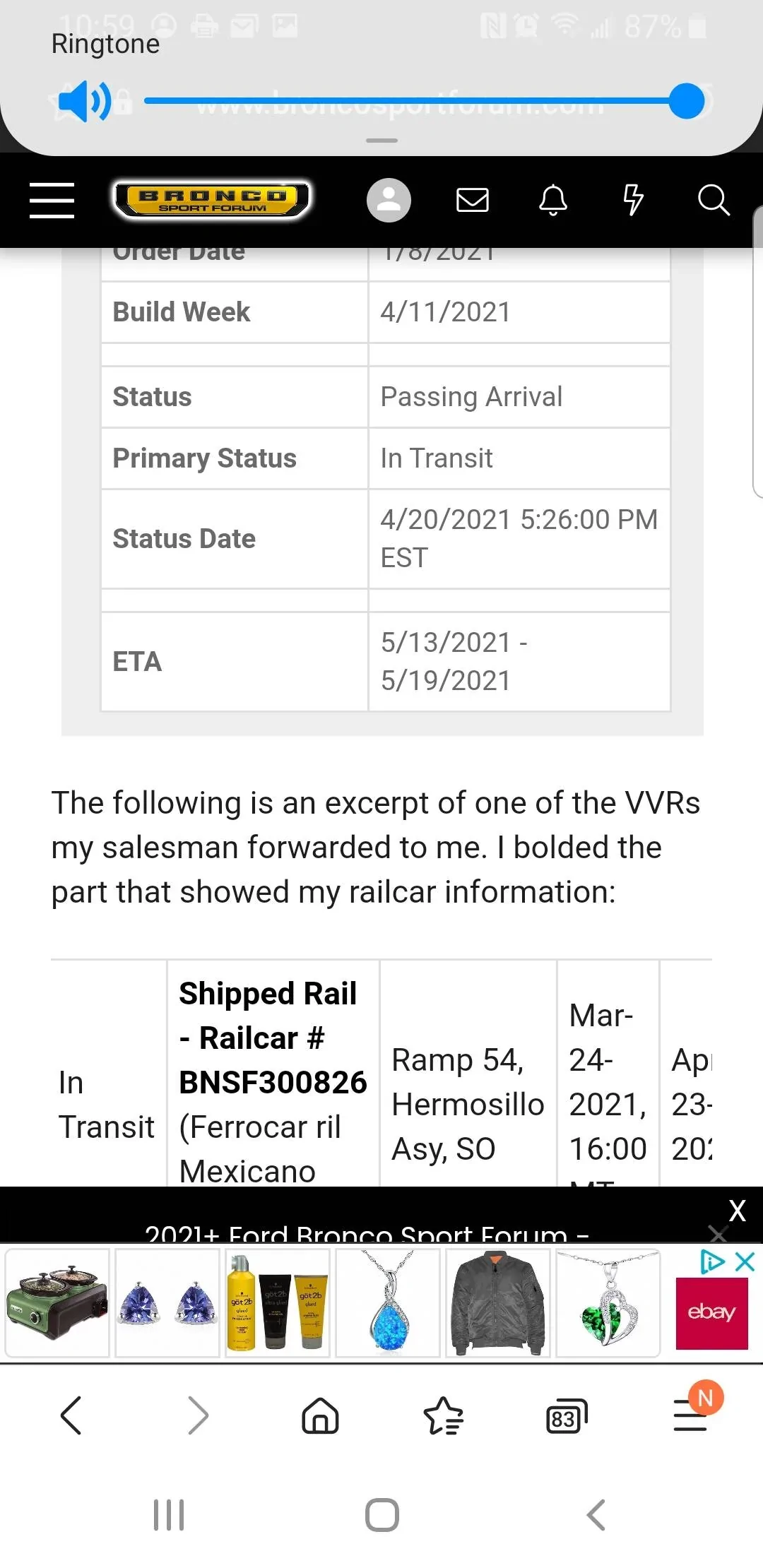Viewport: 763px width, 1568px height.
Task: Go to browser home page
Action: tap(320, 1415)
